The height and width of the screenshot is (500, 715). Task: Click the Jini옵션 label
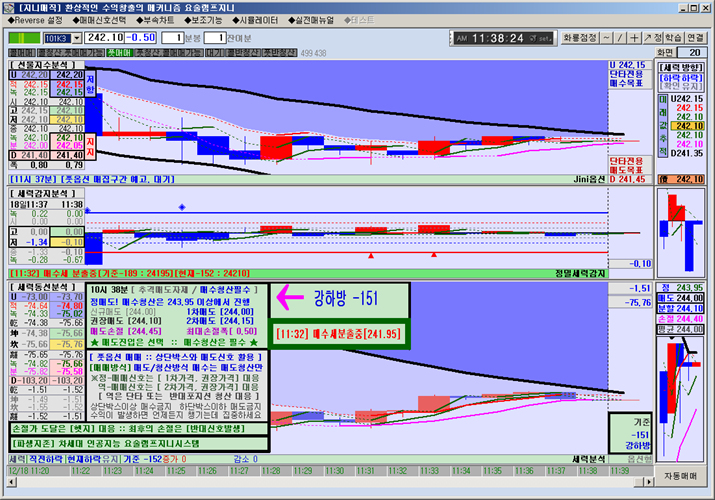click(589, 180)
